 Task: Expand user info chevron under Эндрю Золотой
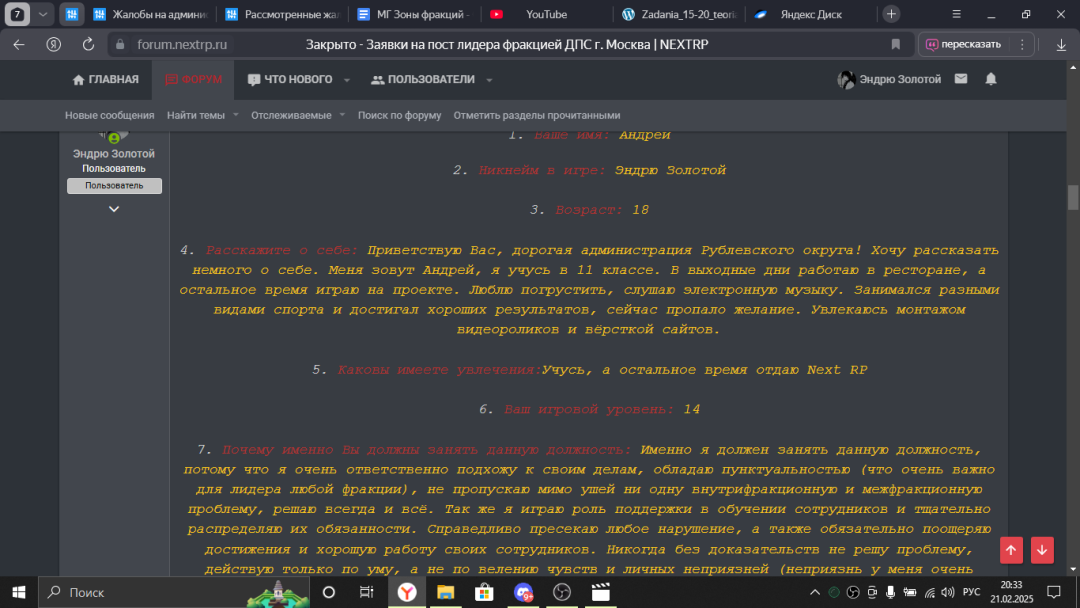(114, 209)
